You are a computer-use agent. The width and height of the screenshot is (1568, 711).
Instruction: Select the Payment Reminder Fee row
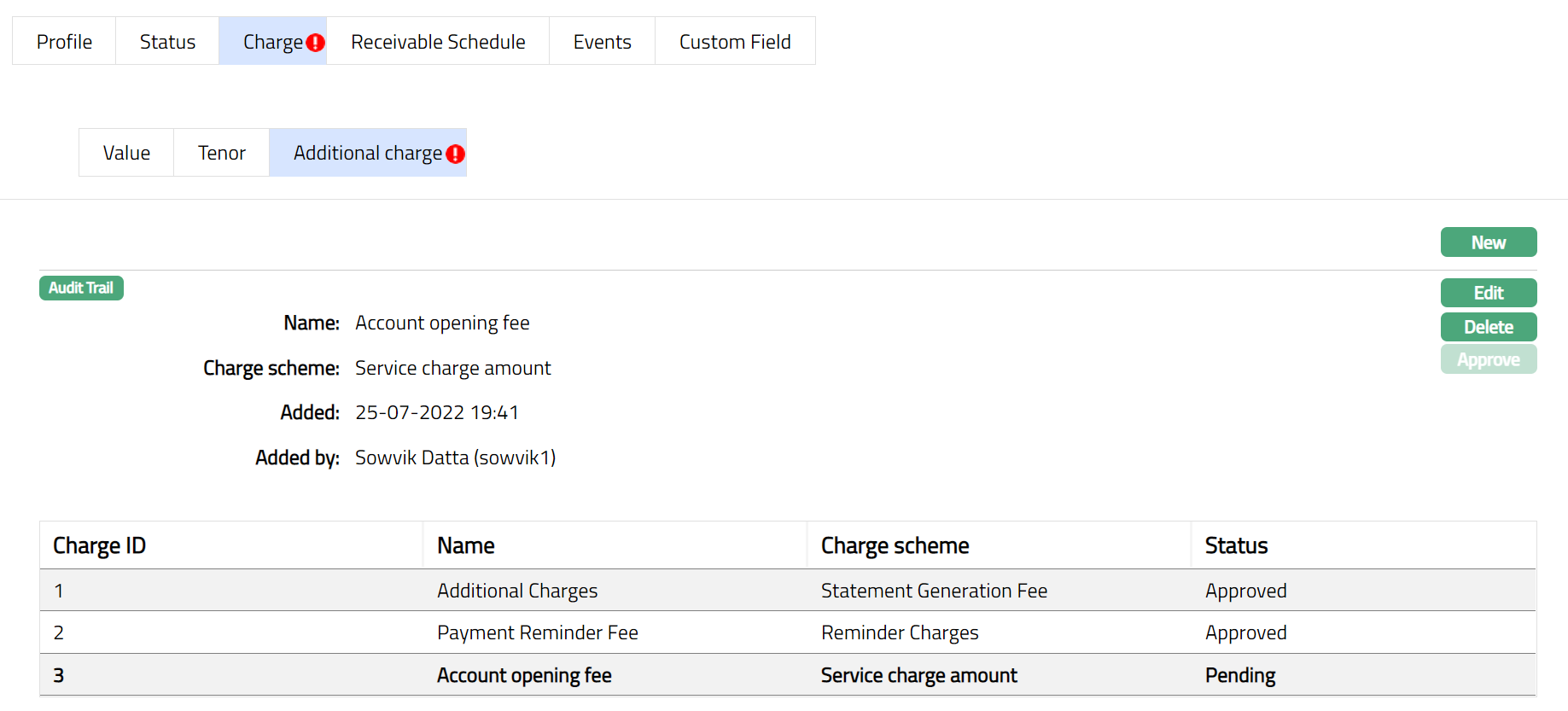point(537,632)
